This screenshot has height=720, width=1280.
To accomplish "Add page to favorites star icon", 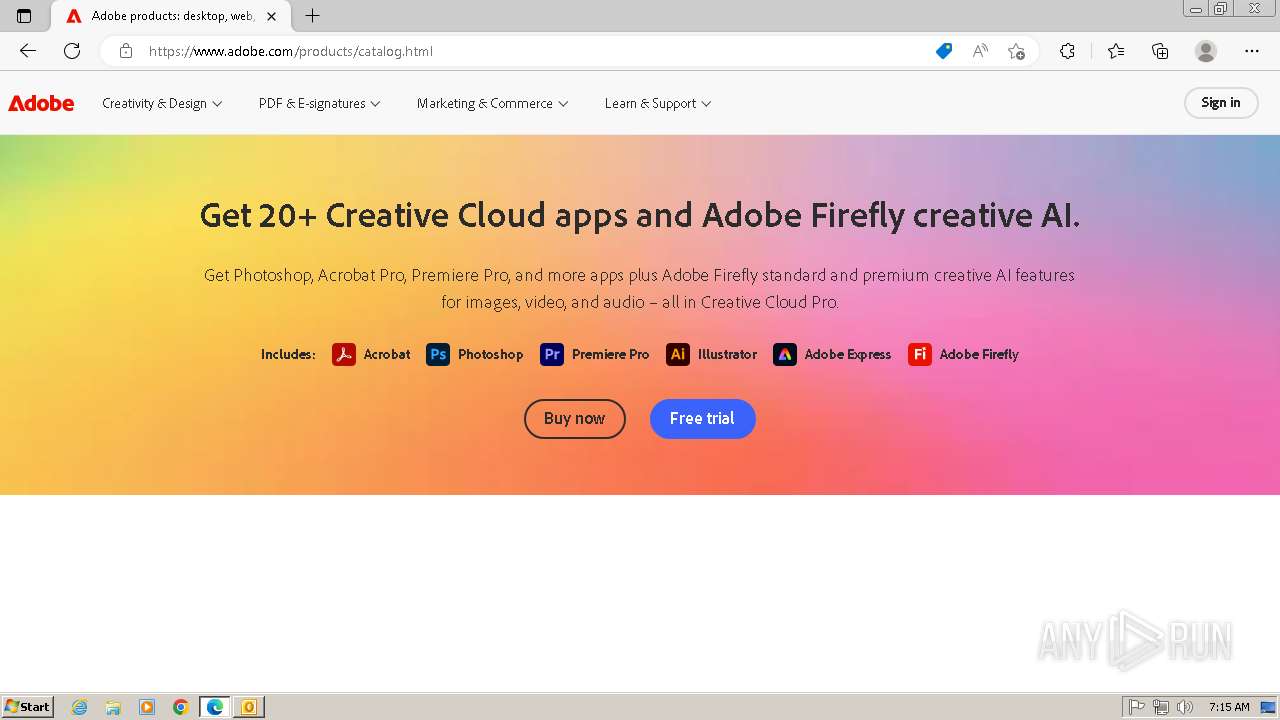I will (x=1017, y=51).
